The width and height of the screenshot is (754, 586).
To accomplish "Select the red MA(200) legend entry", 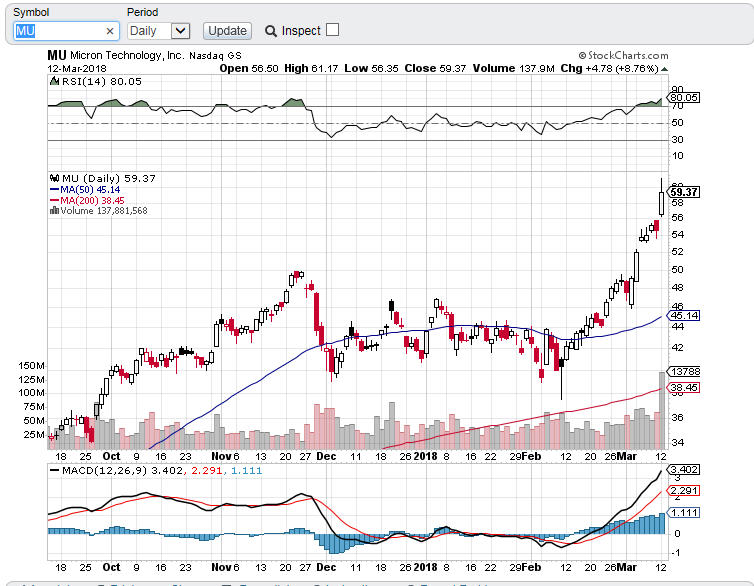I will tap(88, 200).
